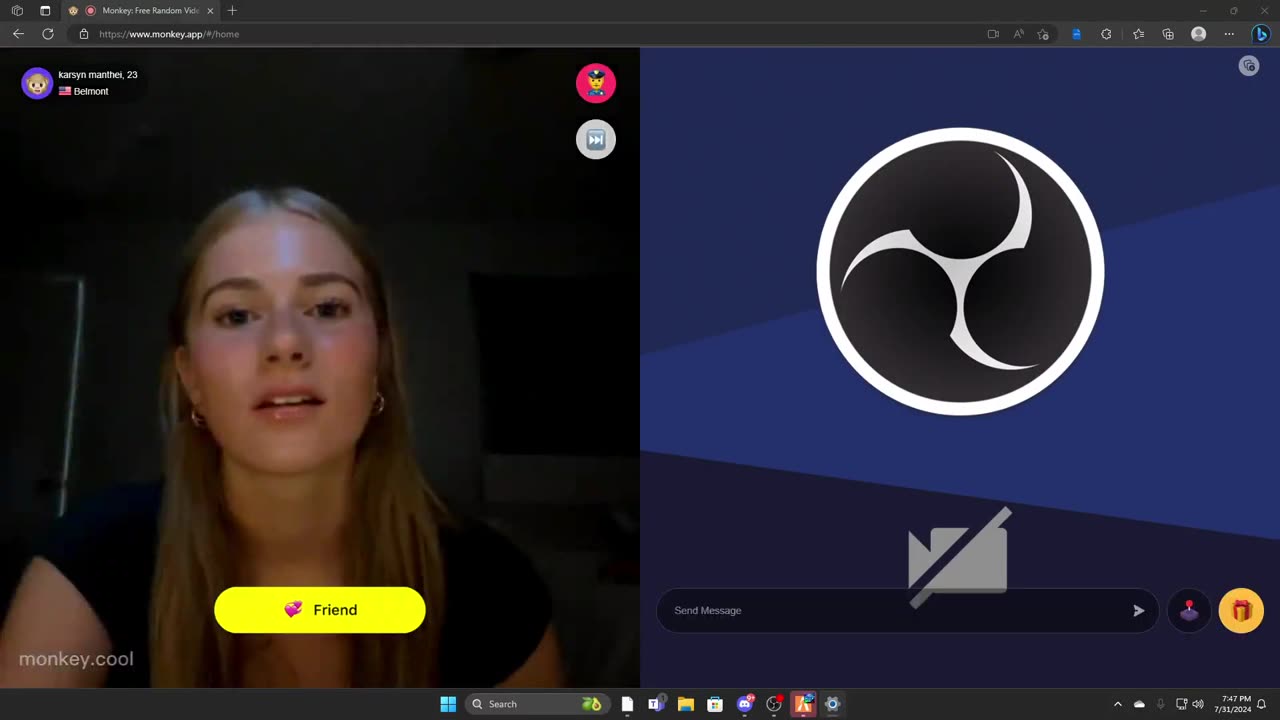
Task: Go back to the previous page
Action: [x=18, y=34]
